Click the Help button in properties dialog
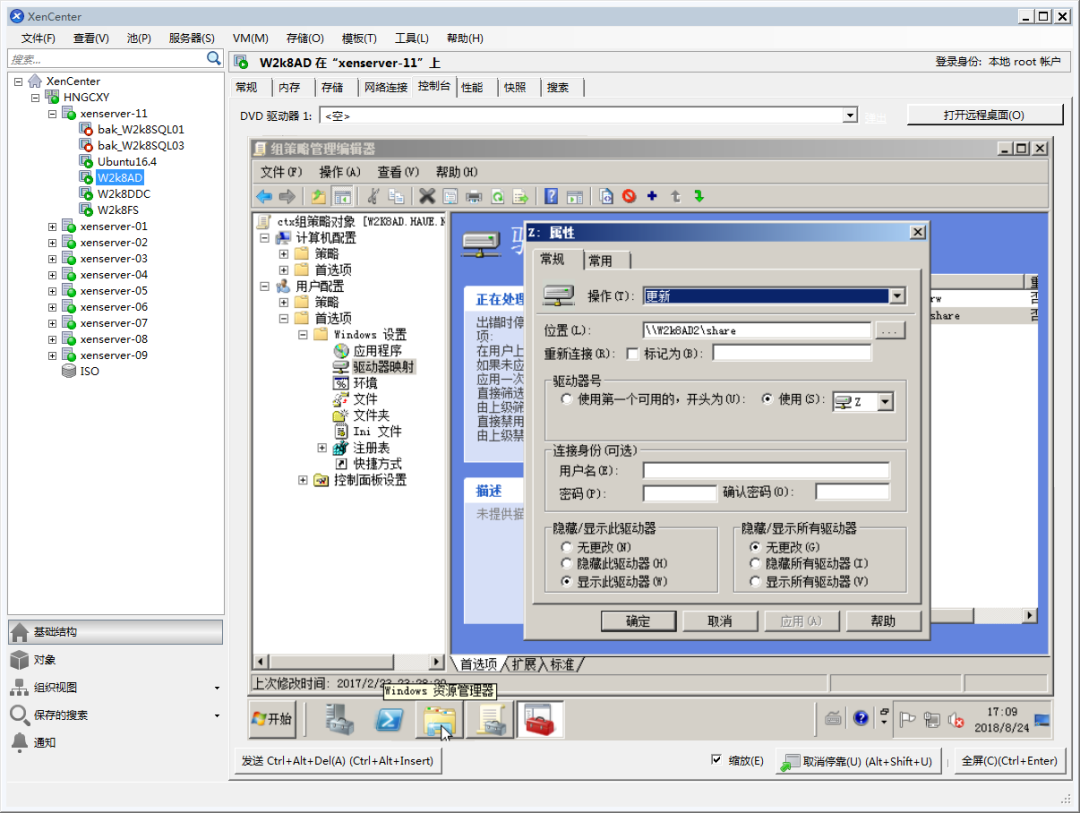 [883, 621]
